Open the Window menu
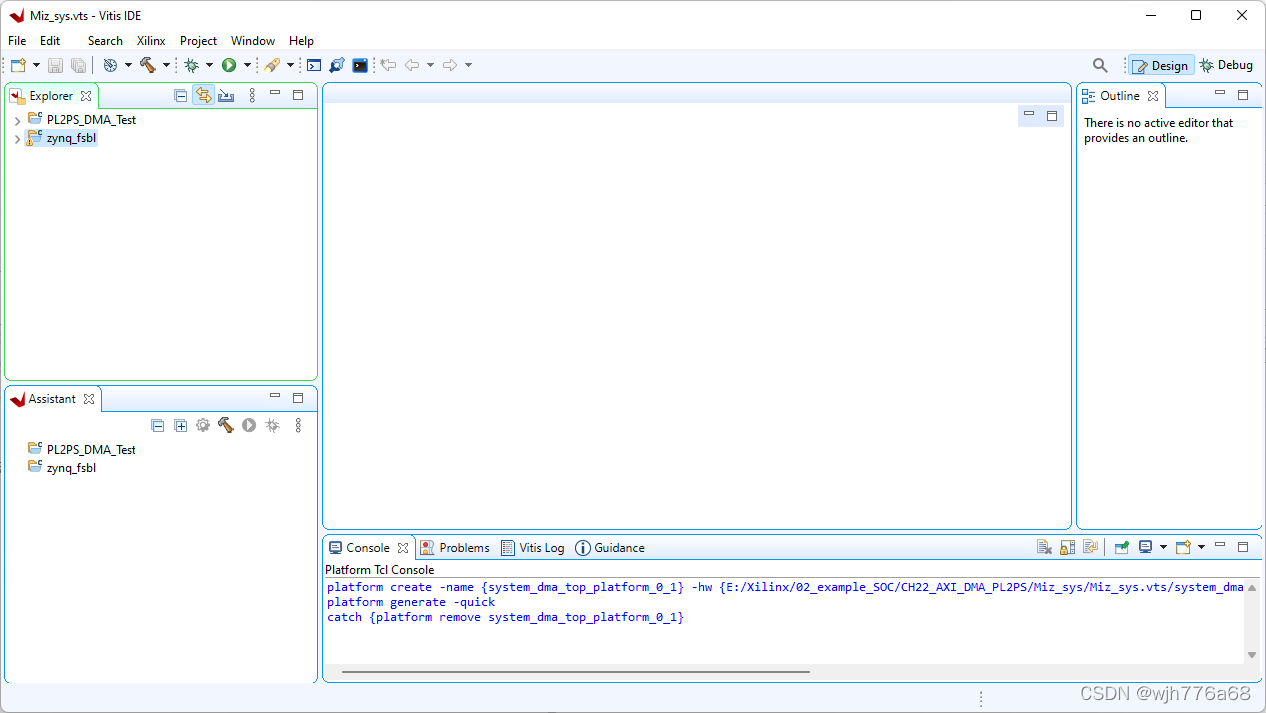The image size is (1266, 713). tap(253, 41)
